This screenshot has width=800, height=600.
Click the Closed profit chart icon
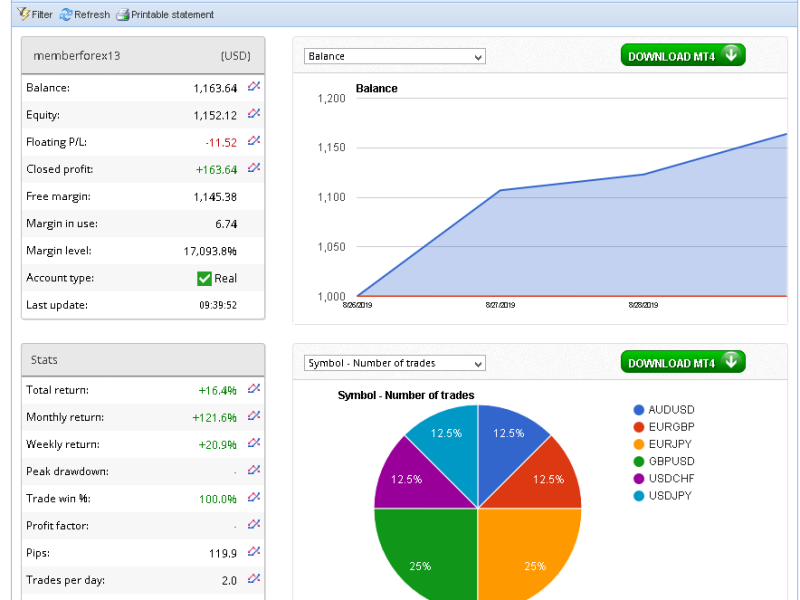click(254, 168)
